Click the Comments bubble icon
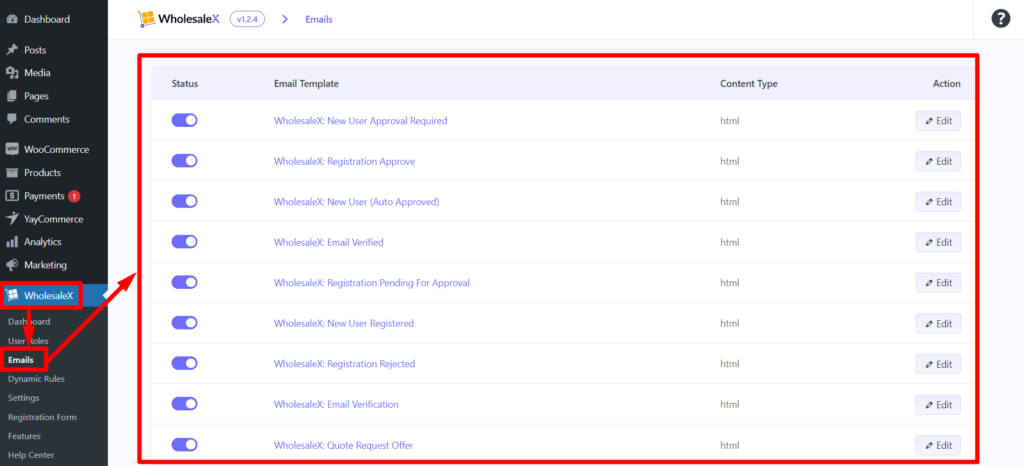Screen dimensions: 1024x466 [12, 119]
